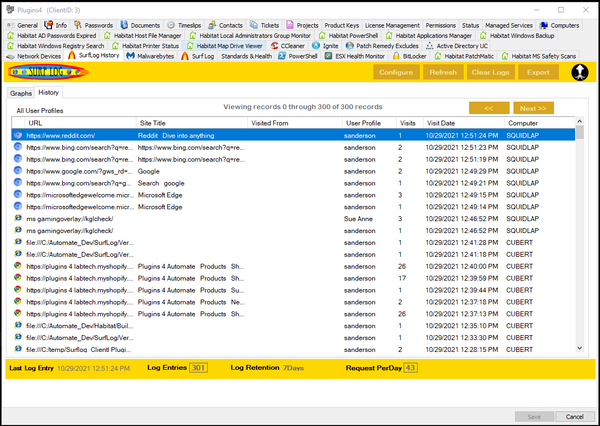This screenshot has width=600, height=426.
Task: Click the squid icon beside Export
Action: coord(580,72)
